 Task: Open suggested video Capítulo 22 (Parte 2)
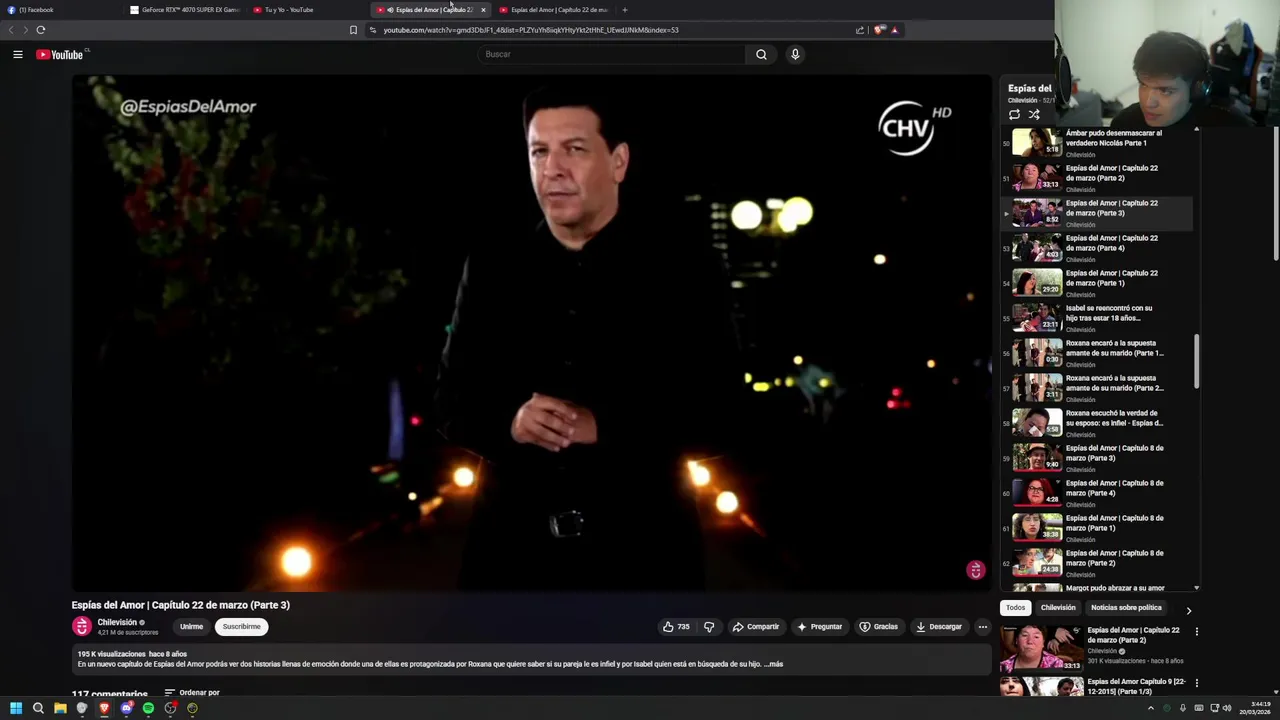point(1092,647)
